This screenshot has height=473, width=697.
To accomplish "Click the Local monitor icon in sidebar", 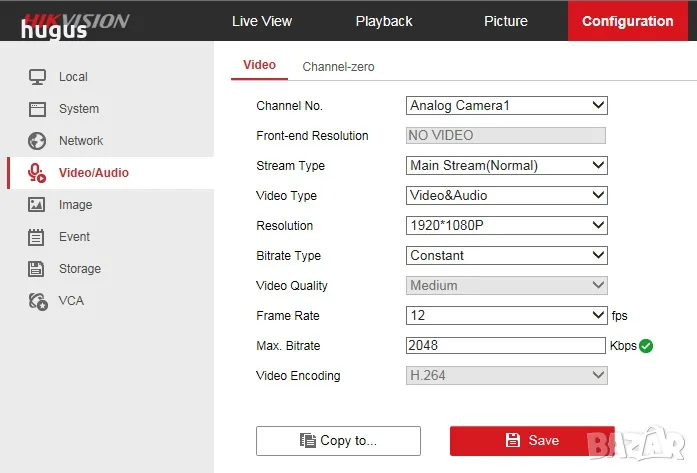I will tap(37, 77).
